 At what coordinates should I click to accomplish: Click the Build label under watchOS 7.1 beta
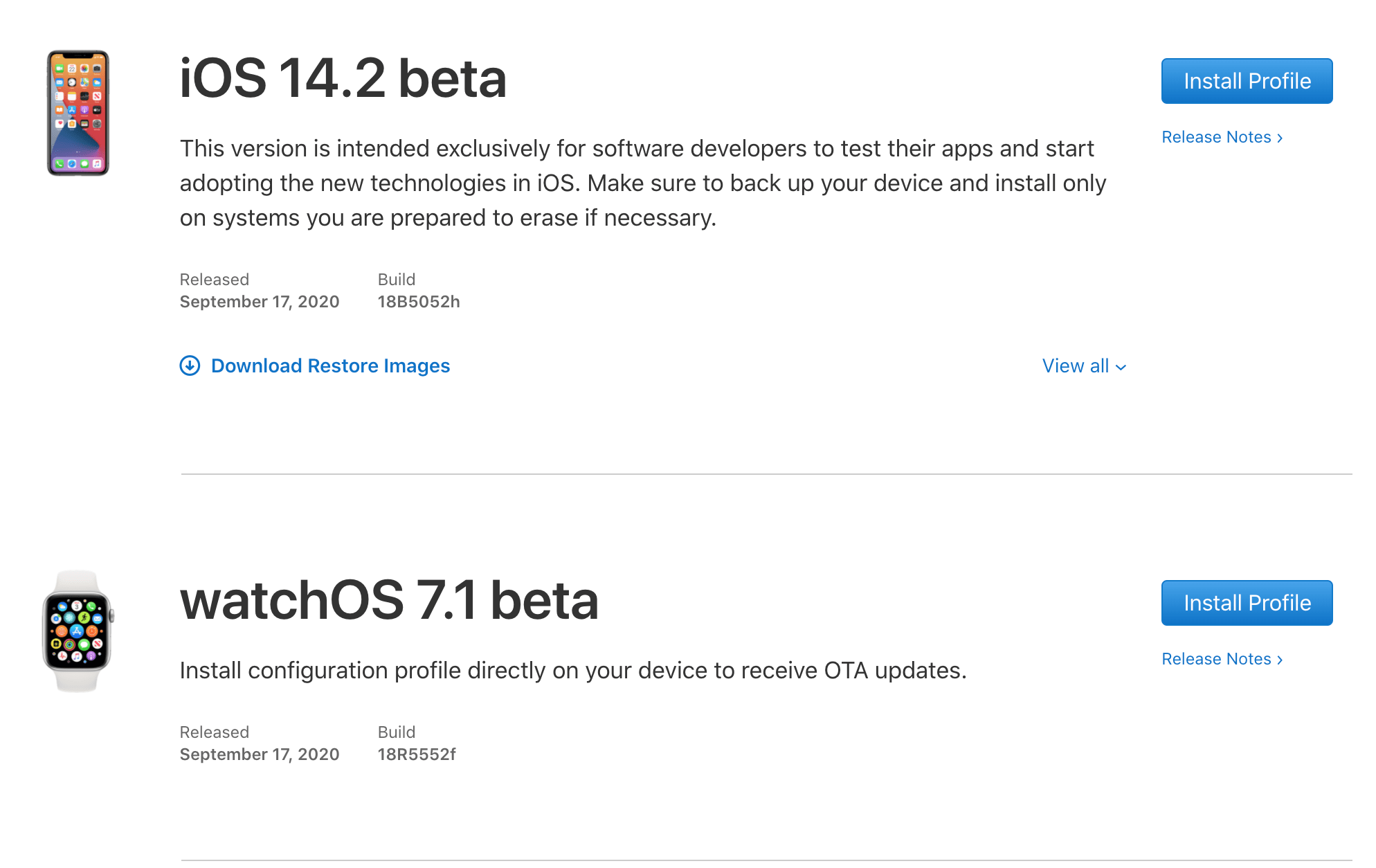pos(397,732)
